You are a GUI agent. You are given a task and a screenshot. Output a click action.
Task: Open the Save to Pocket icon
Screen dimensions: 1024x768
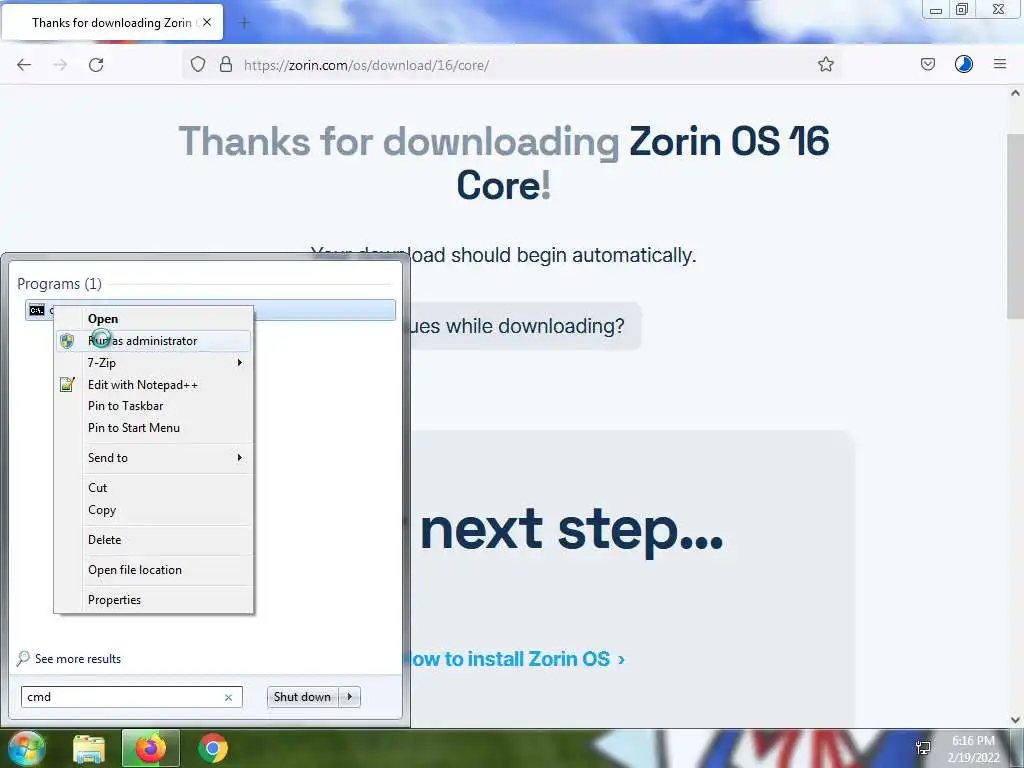click(x=927, y=64)
